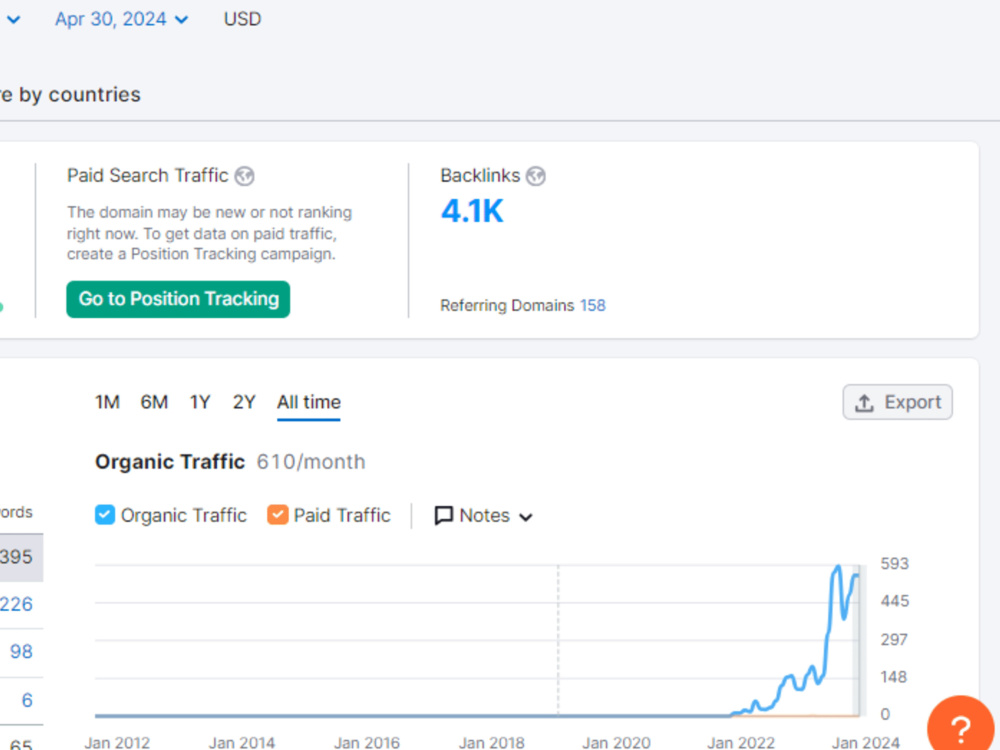Select the All time range tab
Image resolution: width=1000 pixels, height=750 pixels.
[309, 402]
